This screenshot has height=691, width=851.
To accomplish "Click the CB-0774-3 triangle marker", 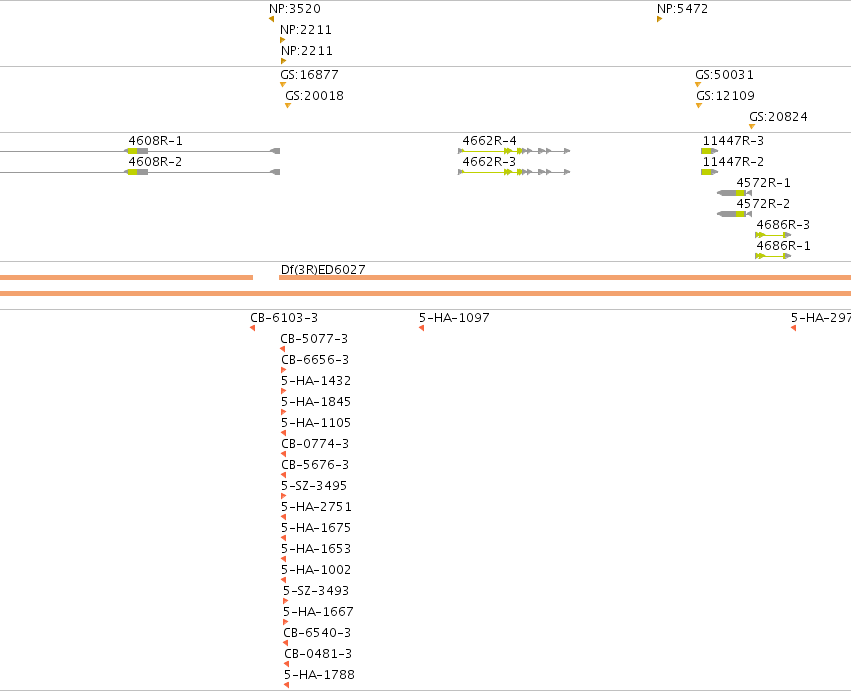I will pyautogui.click(x=283, y=454).
